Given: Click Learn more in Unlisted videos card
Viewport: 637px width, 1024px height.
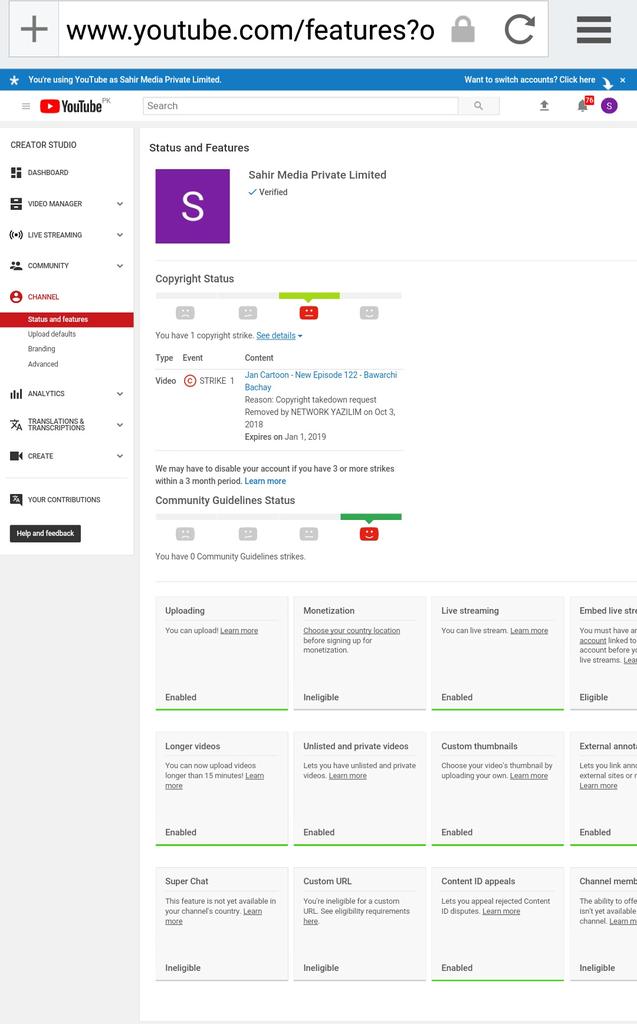Looking at the screenshot, I should tap(348, 776).
